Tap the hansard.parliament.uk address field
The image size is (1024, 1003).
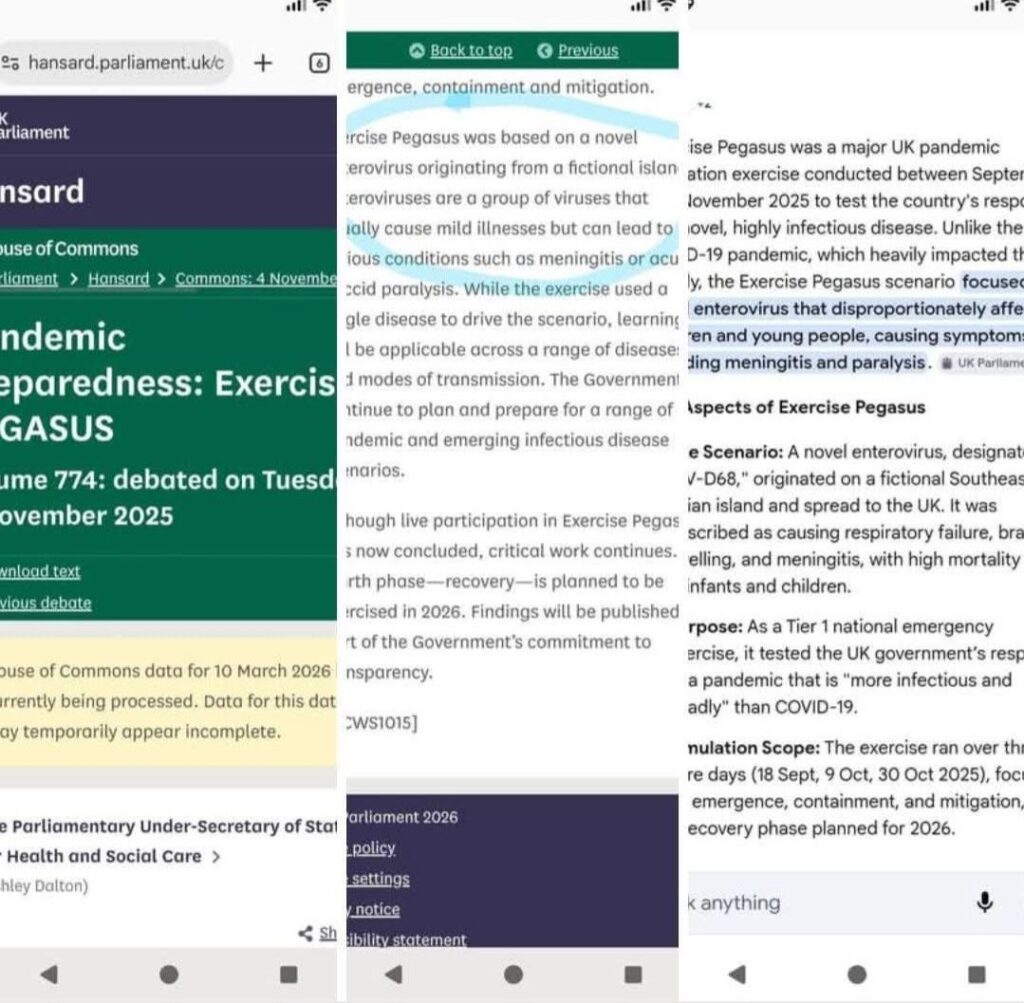[125, 63]
